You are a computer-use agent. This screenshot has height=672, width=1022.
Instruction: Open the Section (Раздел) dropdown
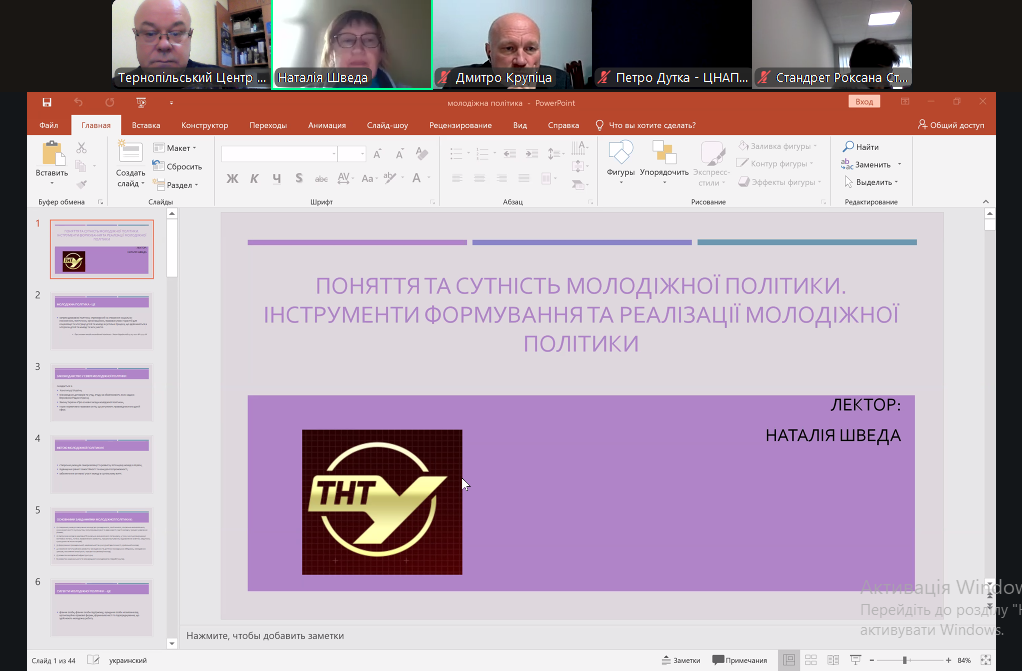click(x=181, y=185)
